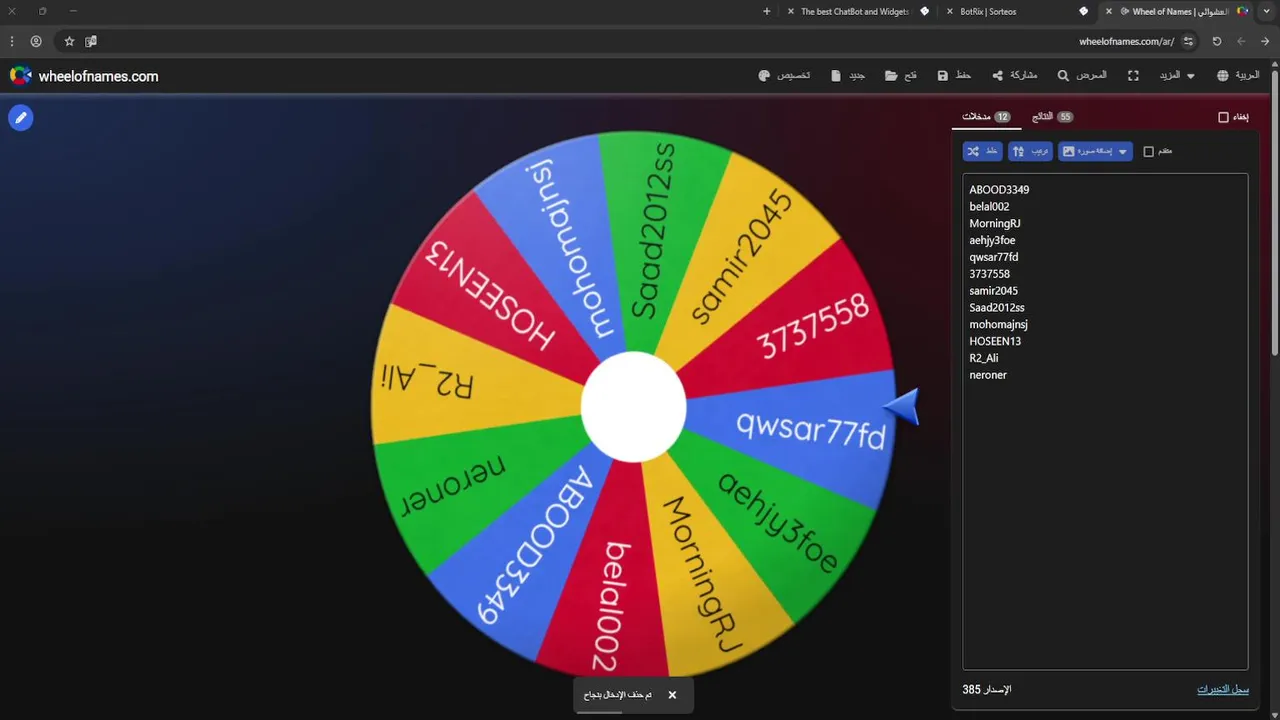Open the تخصيص customize palette option
The height and width of the screenshot is (720, 1280).
785,76
